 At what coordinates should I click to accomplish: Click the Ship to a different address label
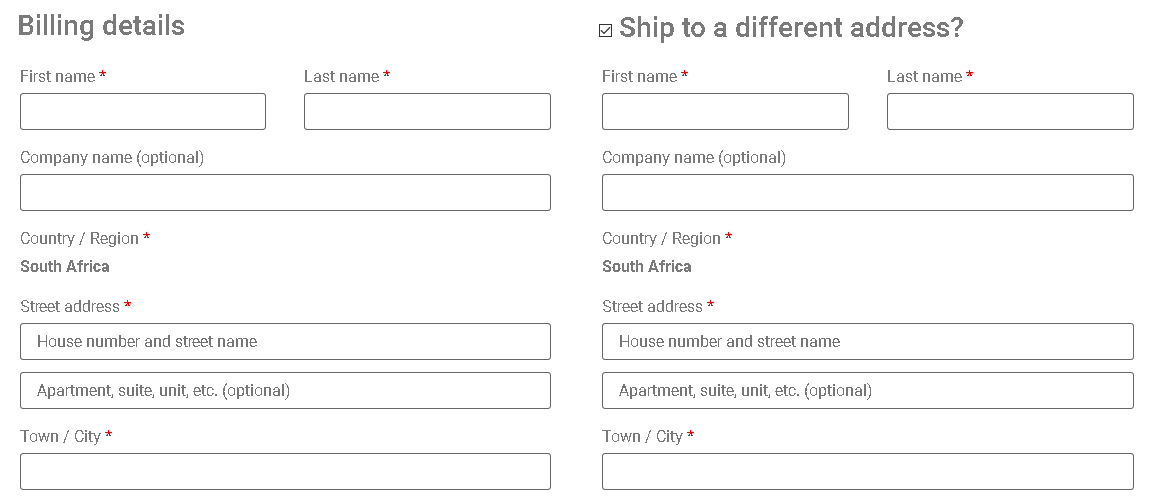click(x=790, y=28)
